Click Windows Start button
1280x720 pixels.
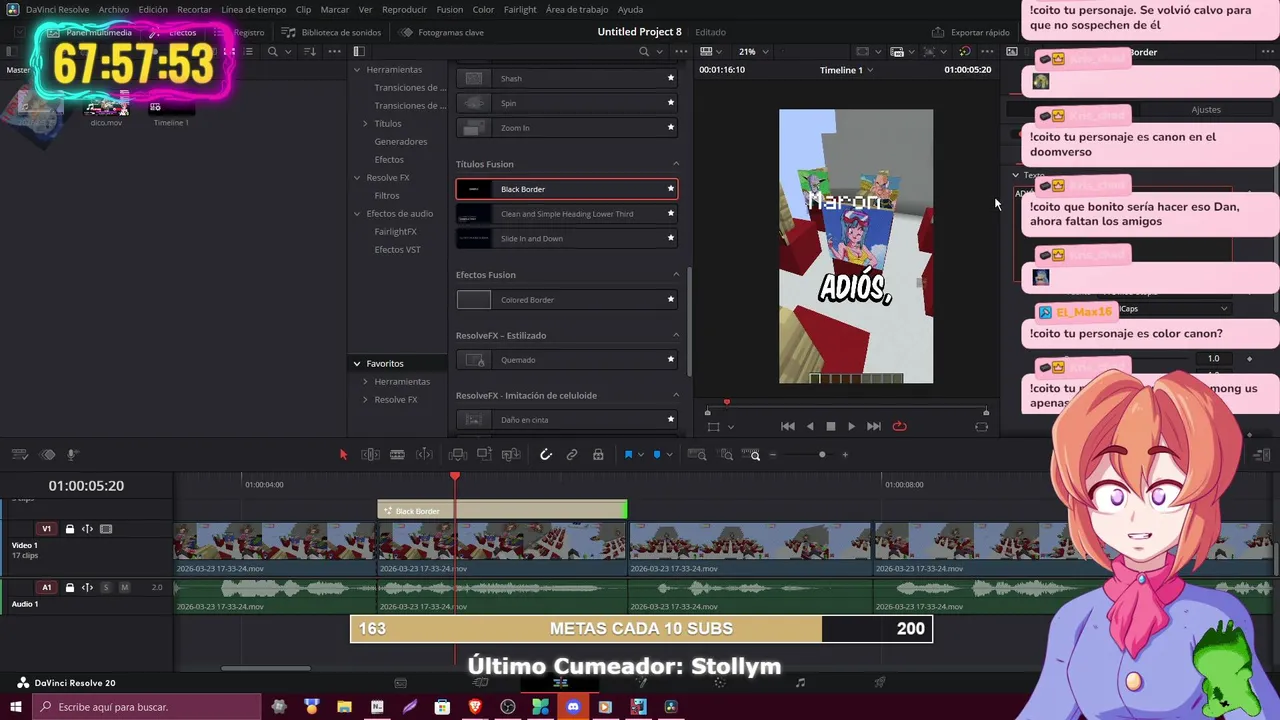18,707
